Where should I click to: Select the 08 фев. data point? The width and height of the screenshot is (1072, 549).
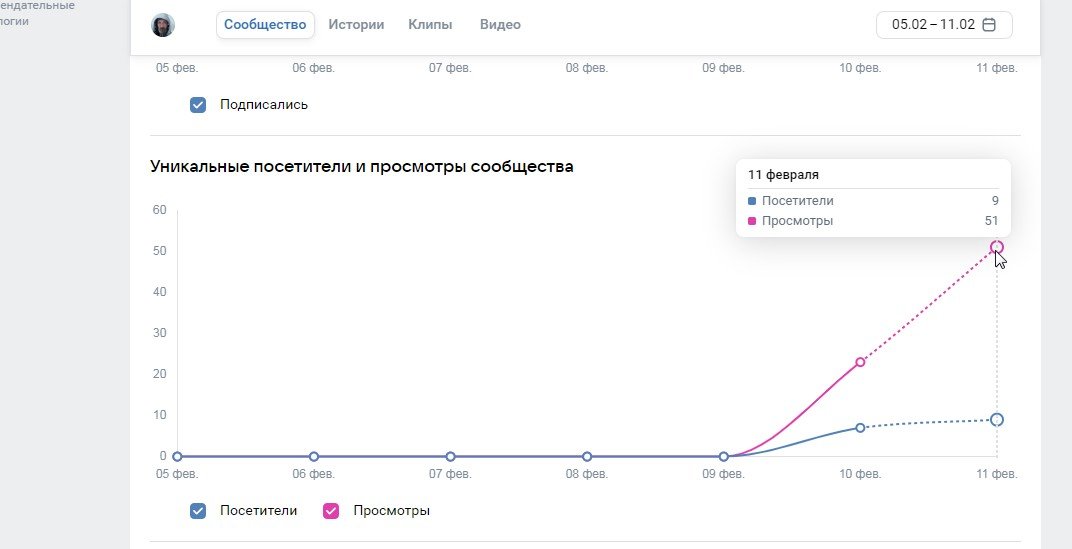coord(587,456)
